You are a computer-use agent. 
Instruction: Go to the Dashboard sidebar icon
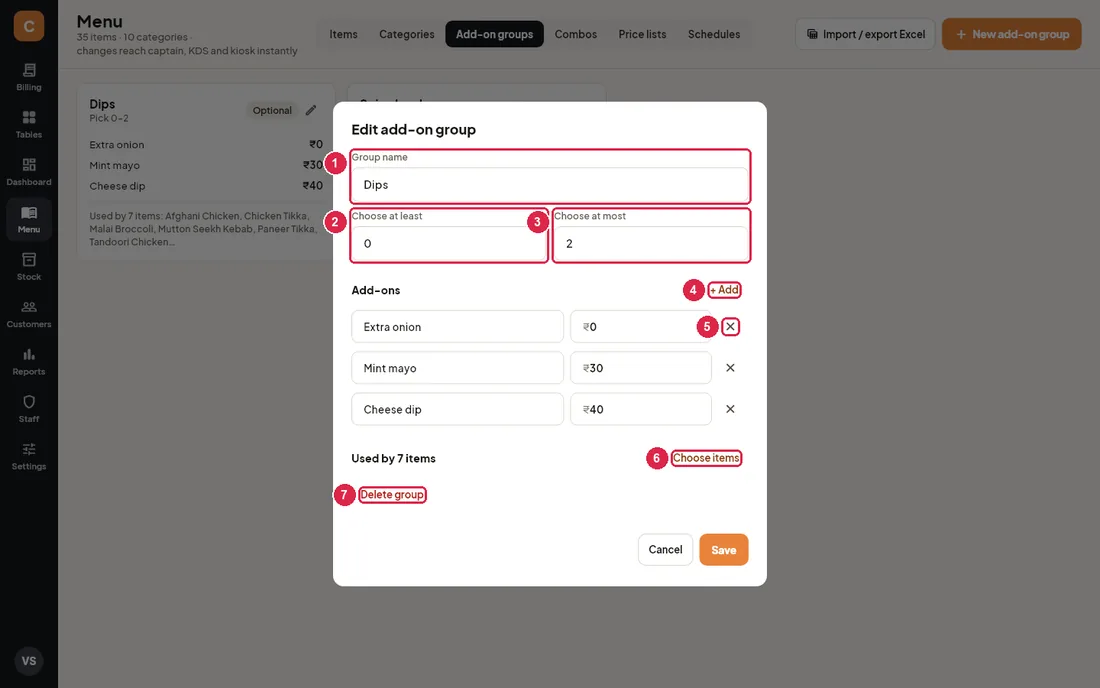tap(29, 172)
